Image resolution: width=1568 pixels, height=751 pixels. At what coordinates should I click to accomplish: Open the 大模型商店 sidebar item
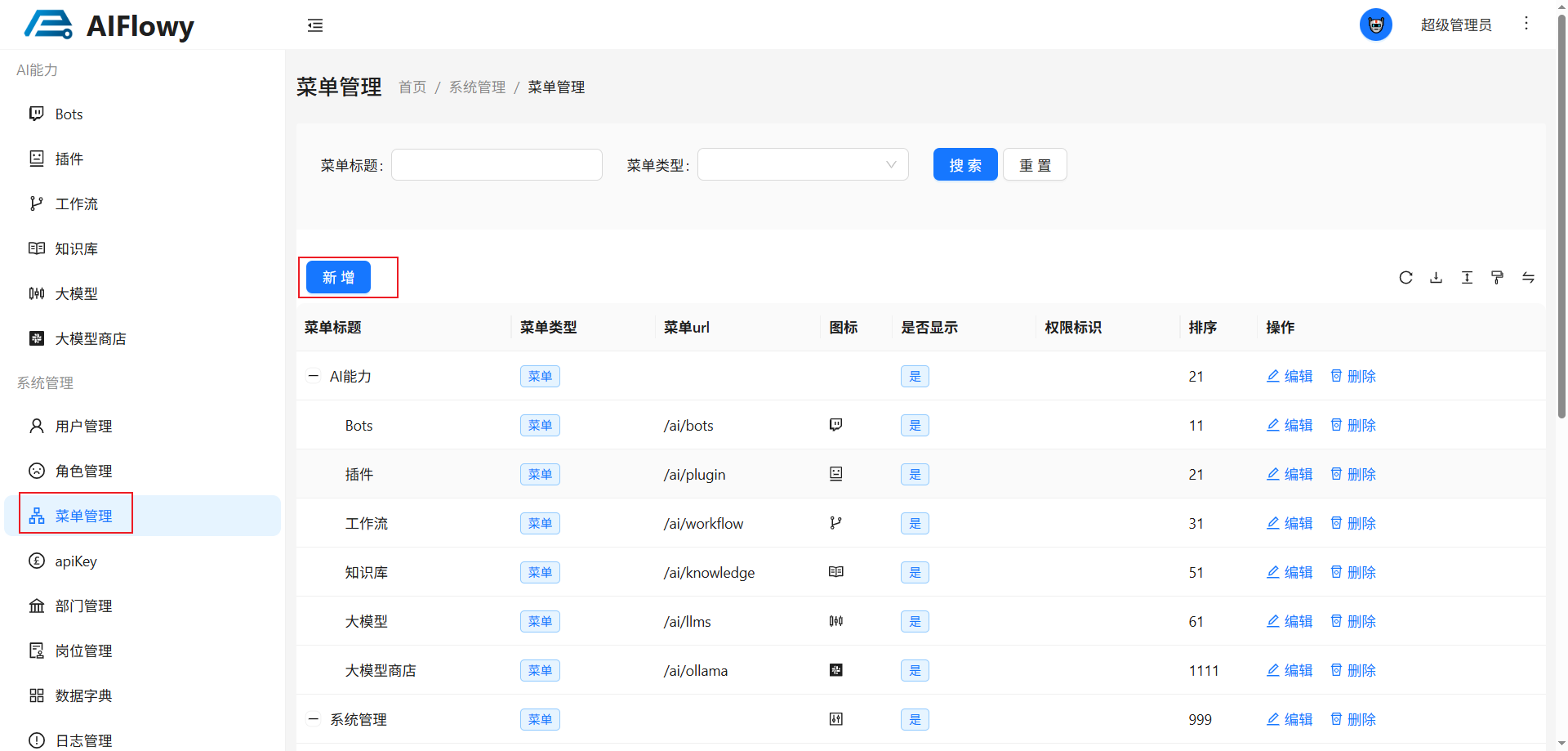[x=90, y=338]
